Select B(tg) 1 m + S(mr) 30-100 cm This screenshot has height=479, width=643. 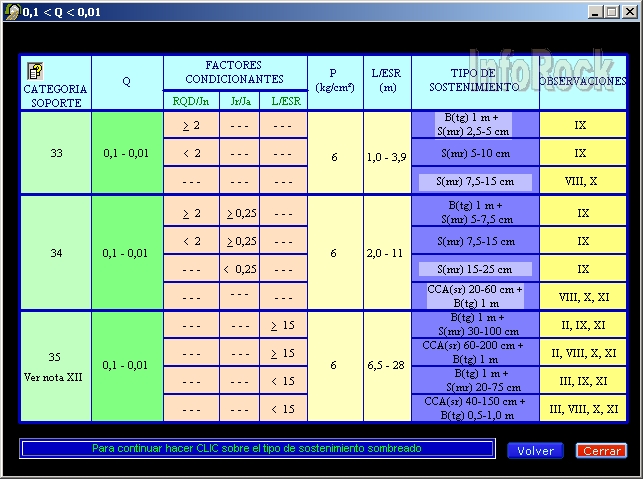coord(475,325)
